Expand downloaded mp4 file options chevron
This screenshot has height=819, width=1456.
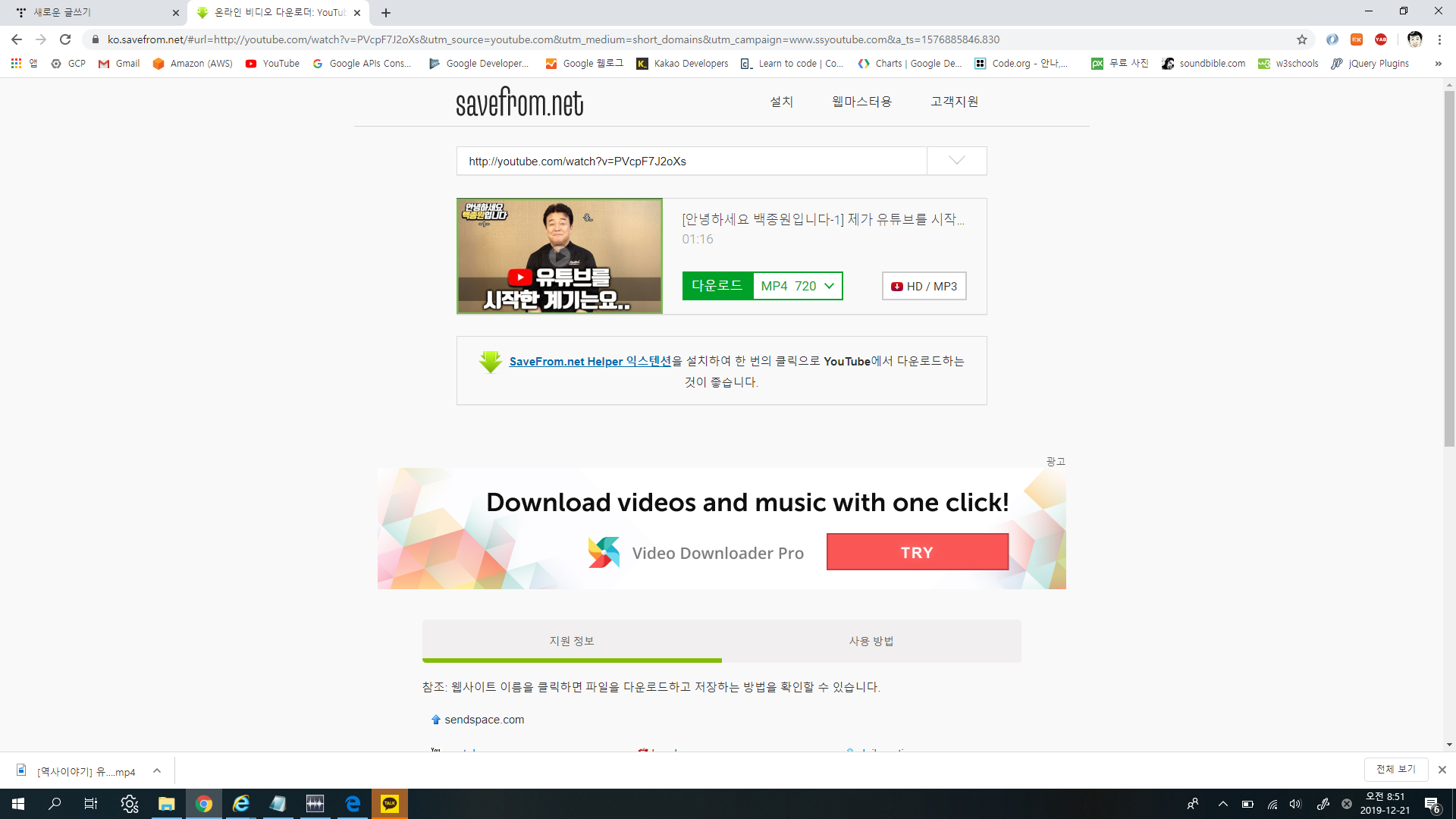point(157,770)
